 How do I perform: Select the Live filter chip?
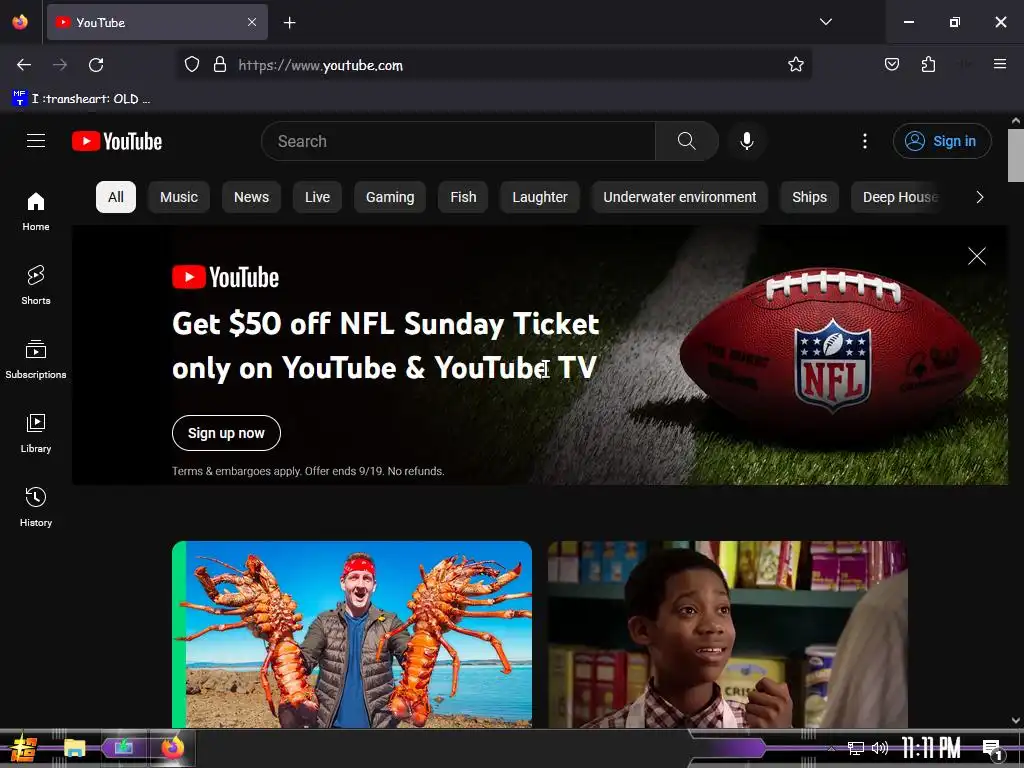(x=317, y=197)
